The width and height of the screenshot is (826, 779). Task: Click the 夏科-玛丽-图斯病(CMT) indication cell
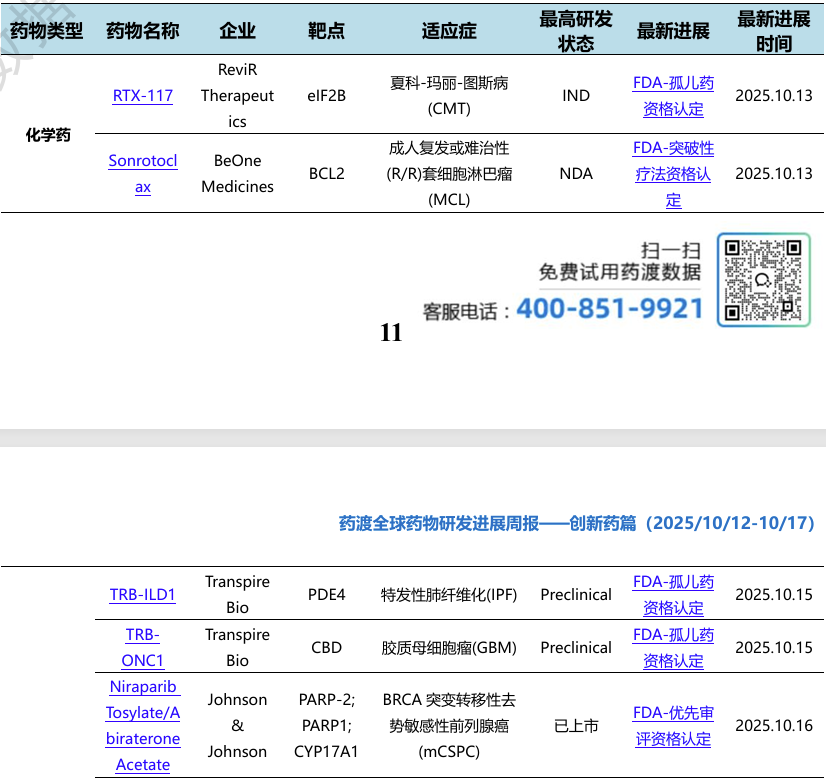point(449,96)
